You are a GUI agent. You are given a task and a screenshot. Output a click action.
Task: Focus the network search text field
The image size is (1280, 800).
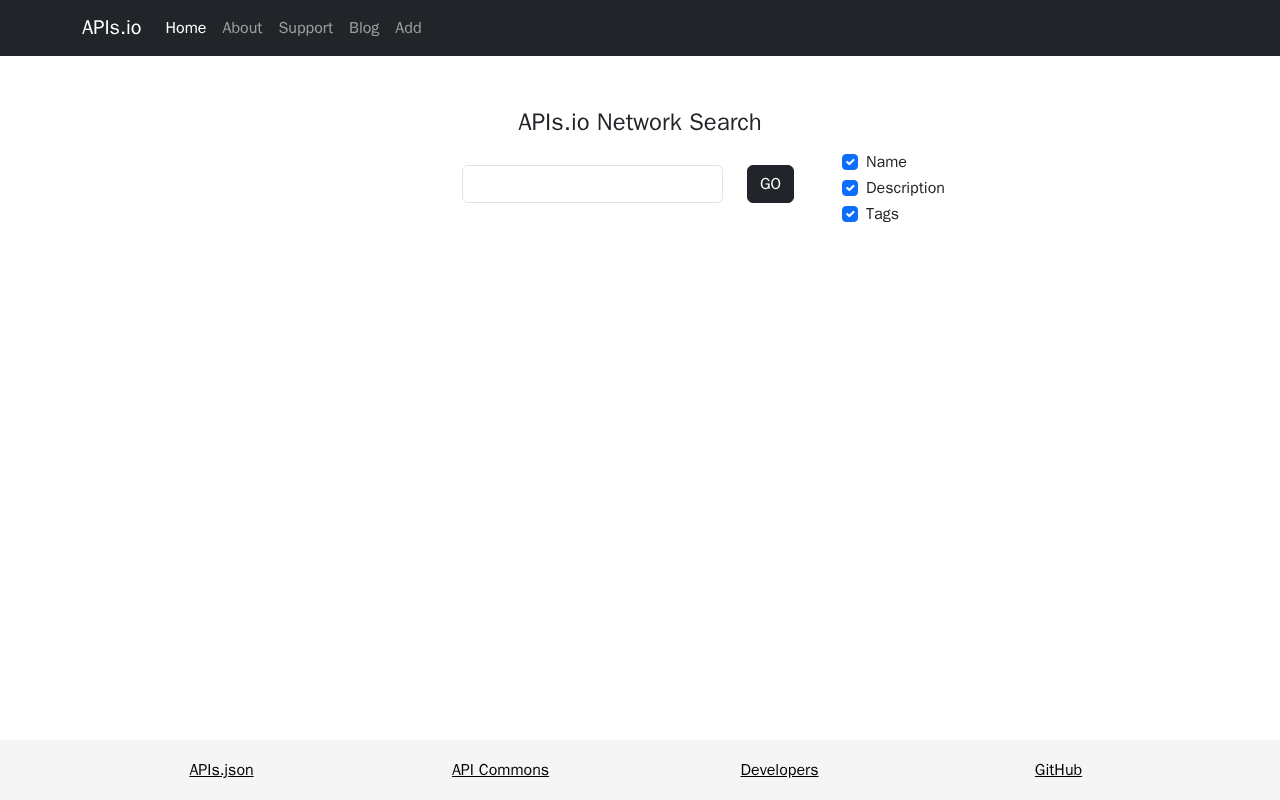592,184
